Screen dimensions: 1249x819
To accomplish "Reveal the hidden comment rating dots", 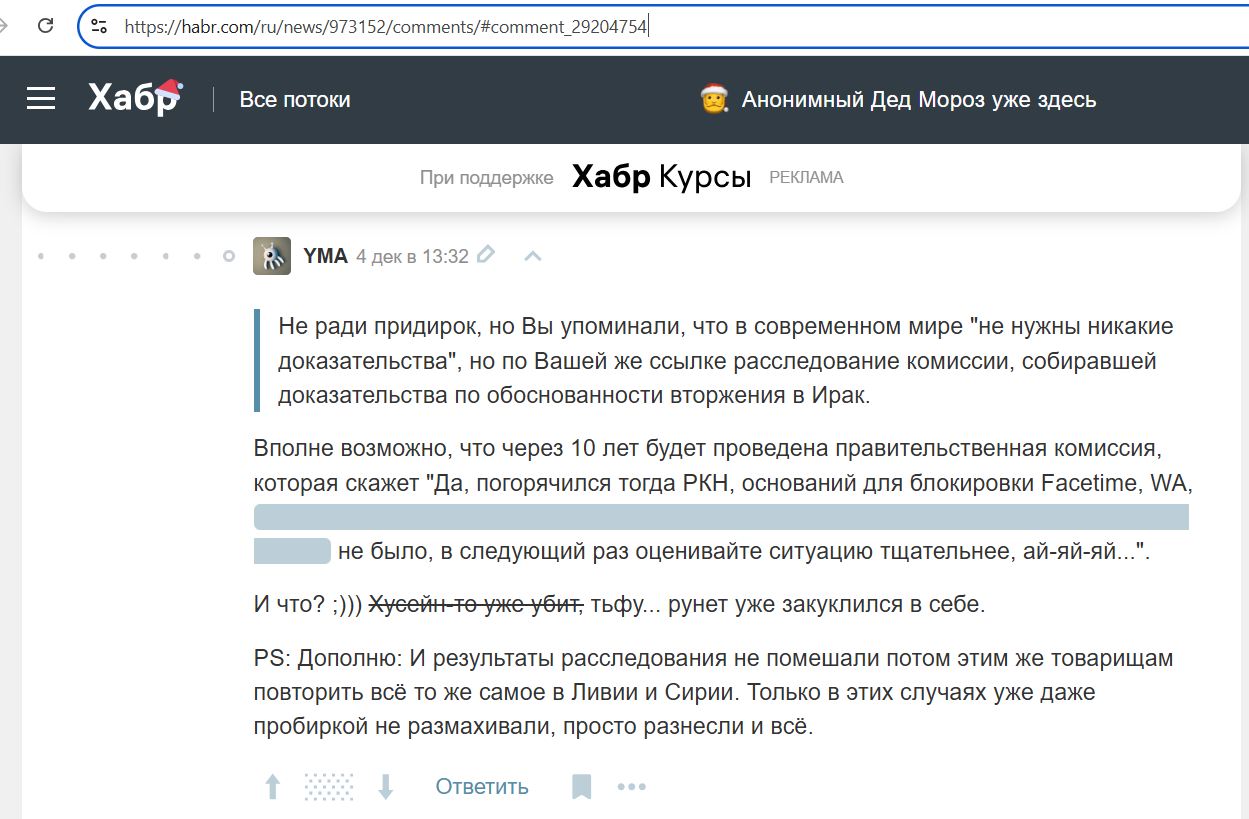I will pos(327,786).
